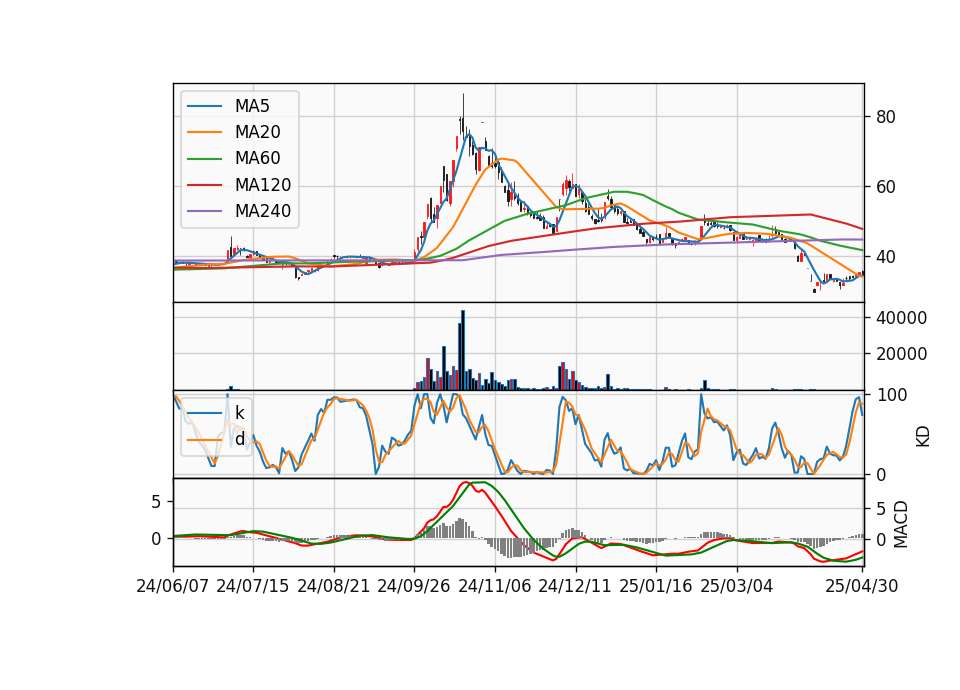The image size is (960, 690).
Task: Click the 24/06/07 date axis label
Action: click(173, 586)
